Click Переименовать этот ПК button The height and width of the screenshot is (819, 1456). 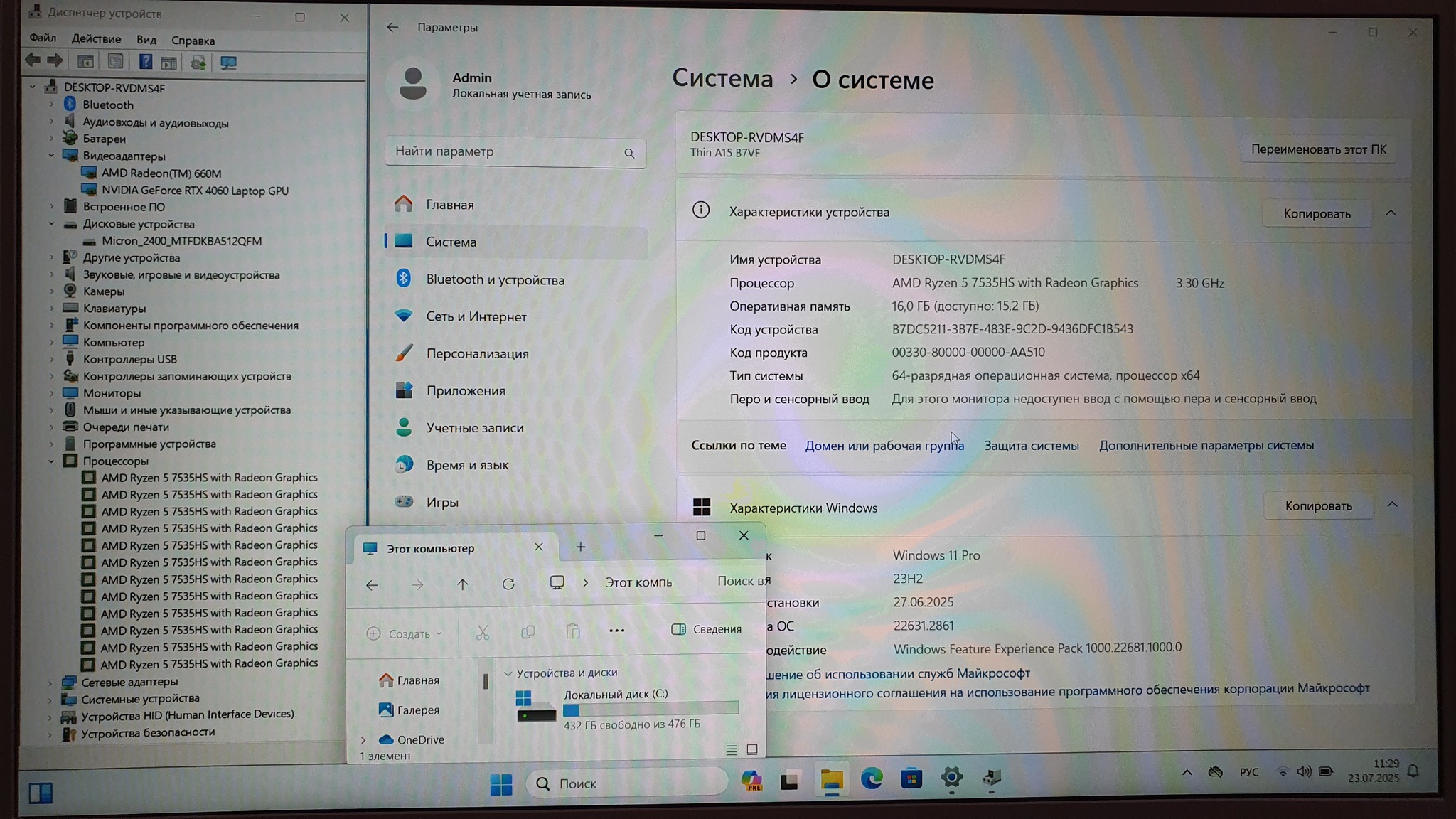tap(1318, 149)
